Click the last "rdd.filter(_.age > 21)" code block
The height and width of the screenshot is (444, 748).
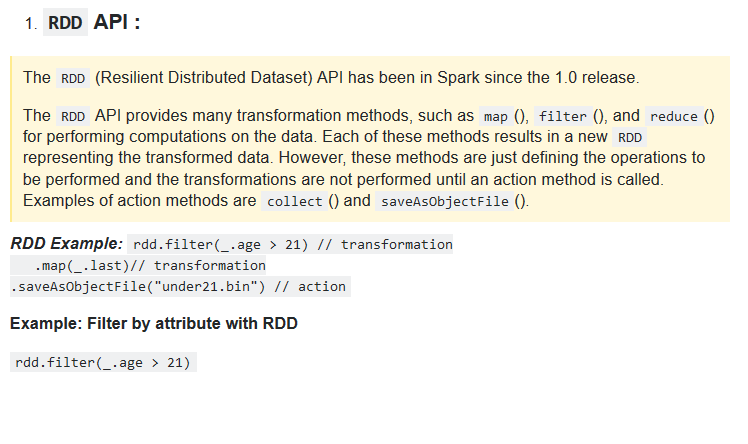103,363
